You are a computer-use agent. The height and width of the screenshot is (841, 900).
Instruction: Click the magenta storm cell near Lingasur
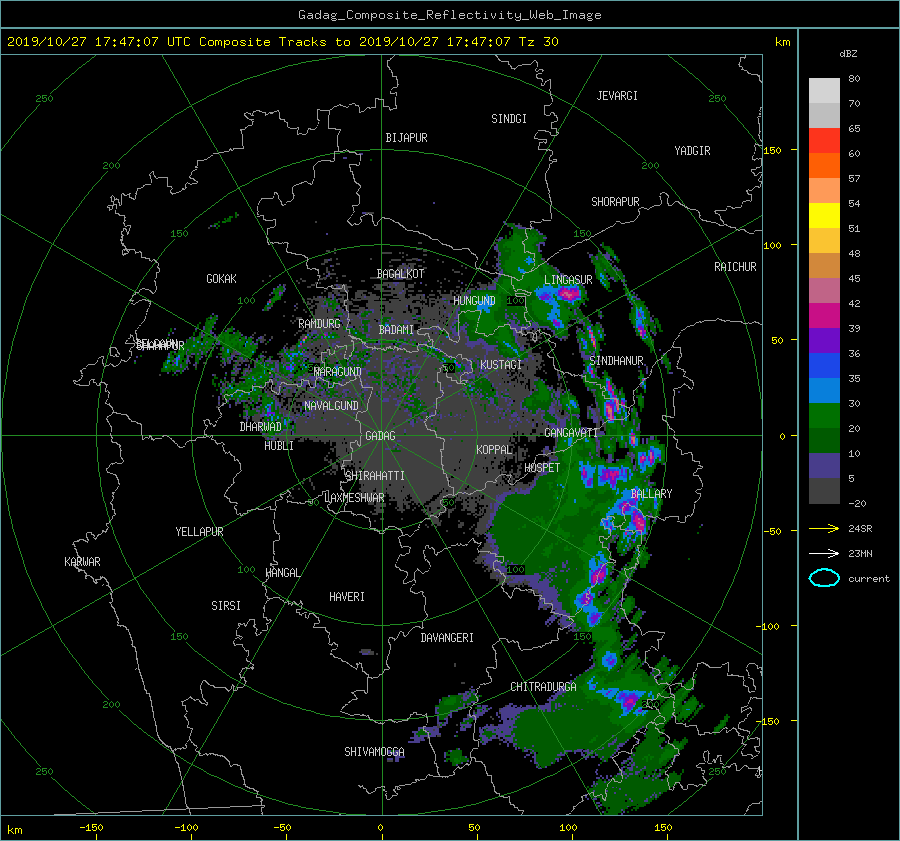tap(568, 294)
